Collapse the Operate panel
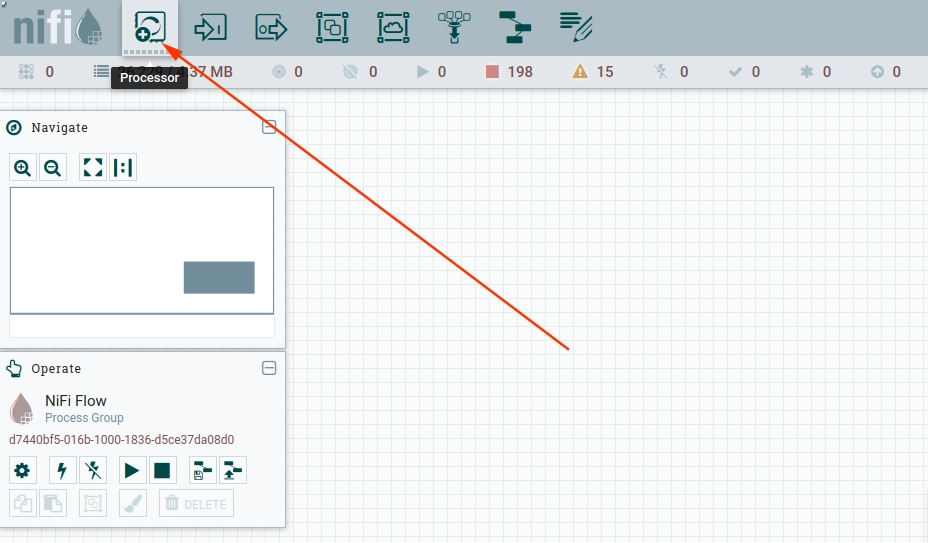The width and height of the screenshot is (928, 543). point(269,368)
